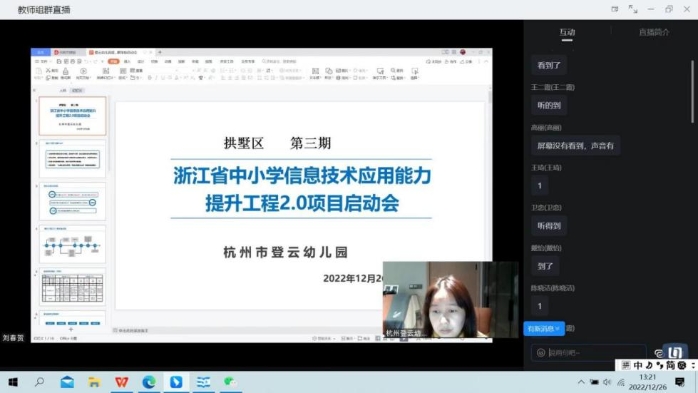
Task: Toggle the 中 Chinese input mode indicator
Action: click(638, 365)
